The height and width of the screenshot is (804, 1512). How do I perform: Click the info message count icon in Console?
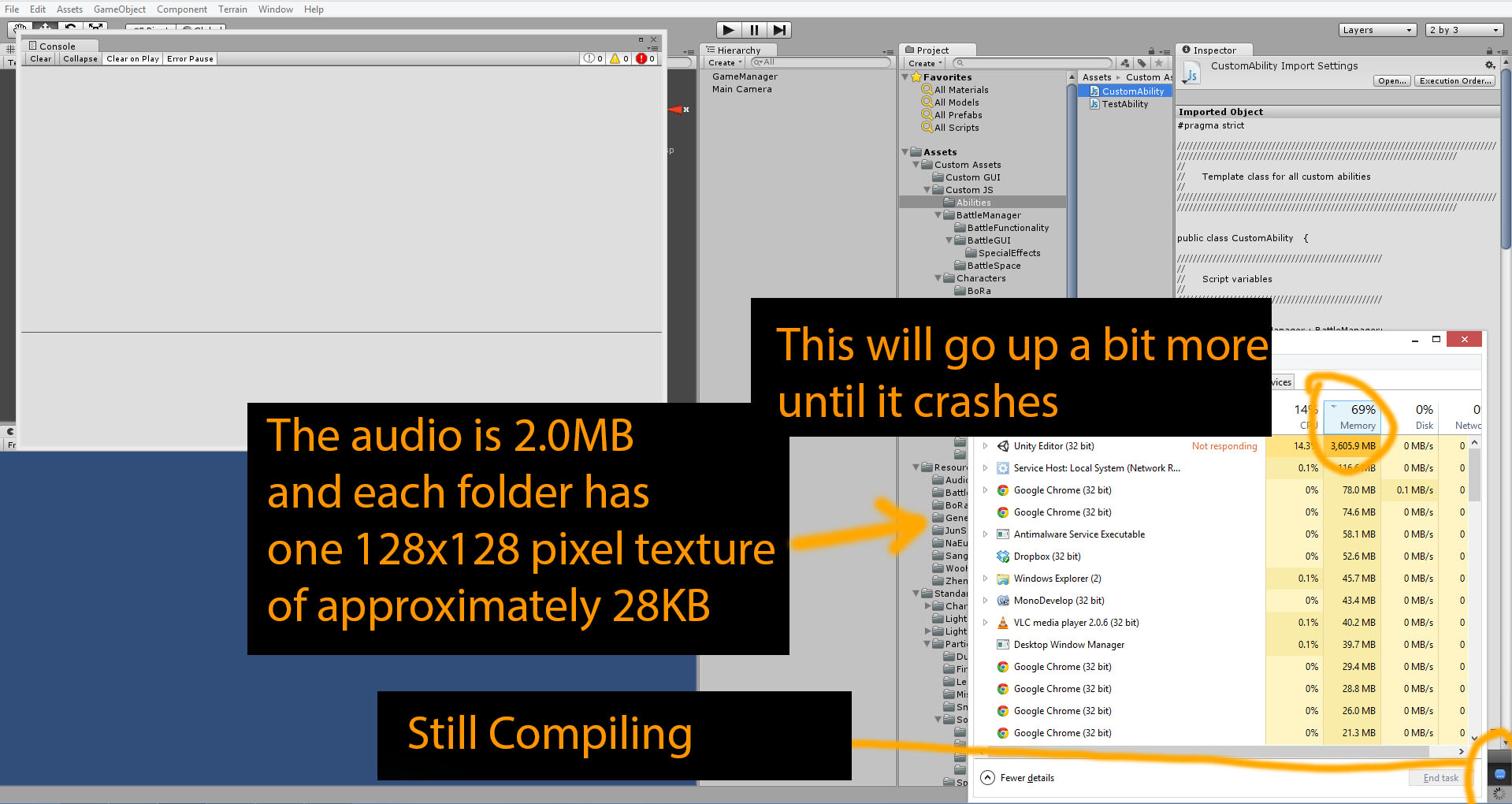[x=593, y=58]
